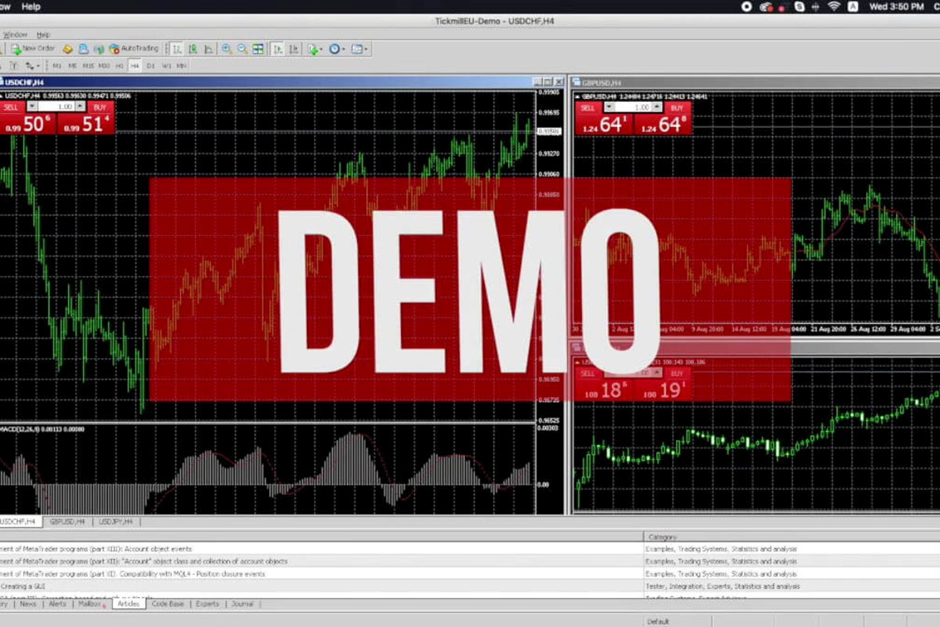
Task: Switch to USDCHF,H4 chart tab
Action: pos(19,522)
